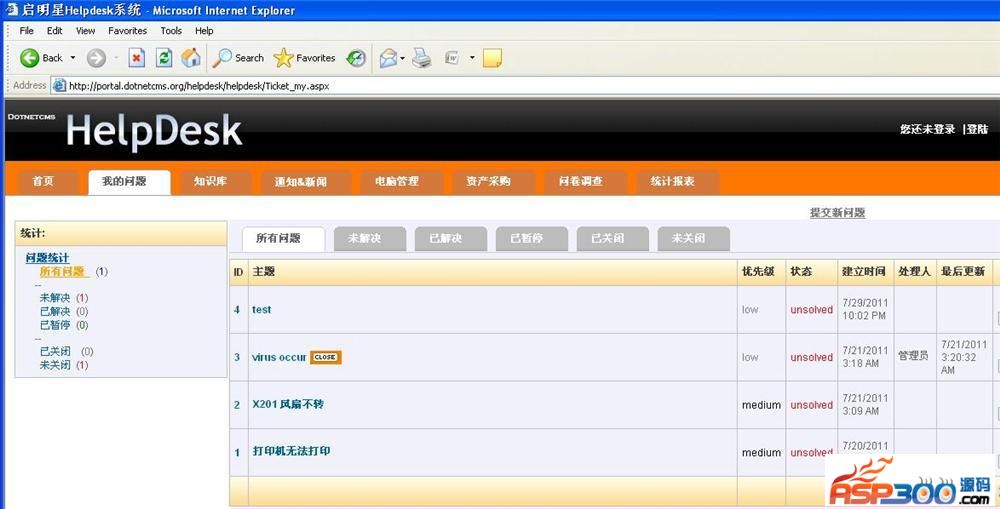Refresh the page with the Refresh icon
The image size is (1000, 509).
click(164, 58)
